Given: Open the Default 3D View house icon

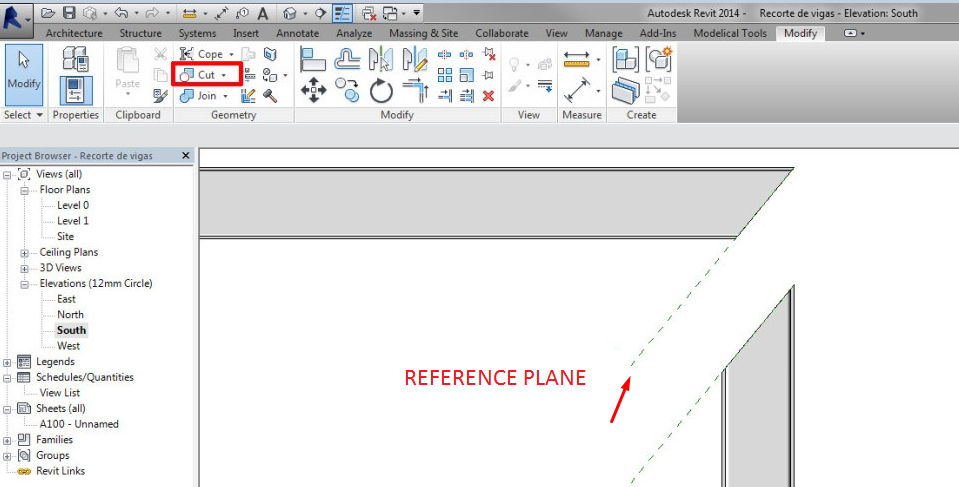Looking at the screenshot, I should tap(290, 13).
